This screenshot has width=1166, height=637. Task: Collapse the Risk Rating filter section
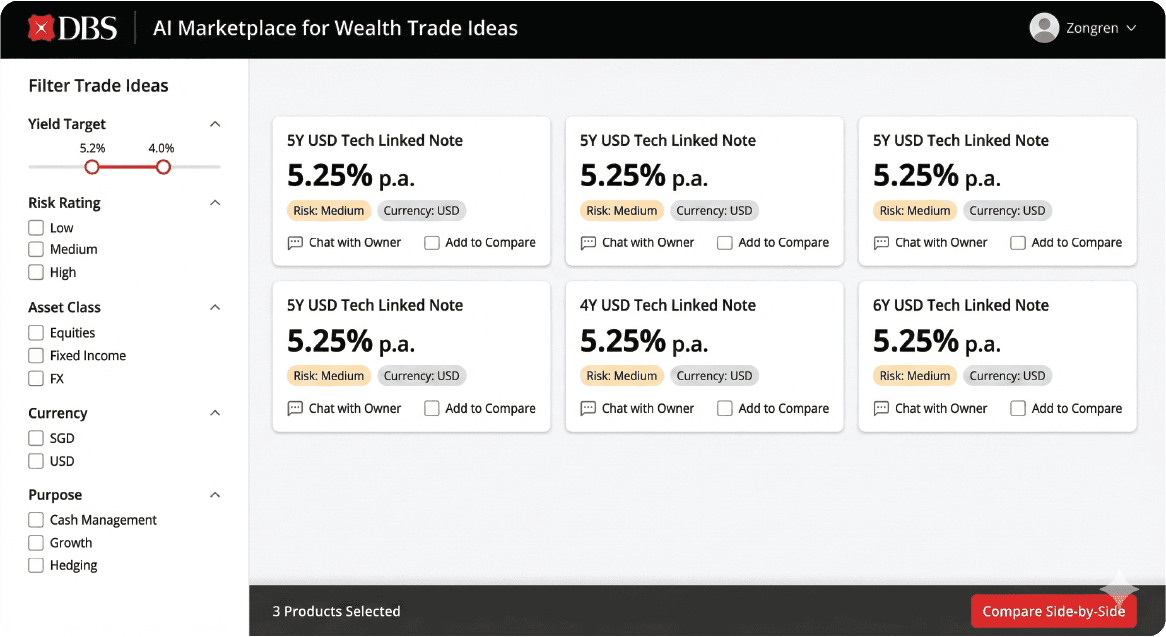(214, 203)
